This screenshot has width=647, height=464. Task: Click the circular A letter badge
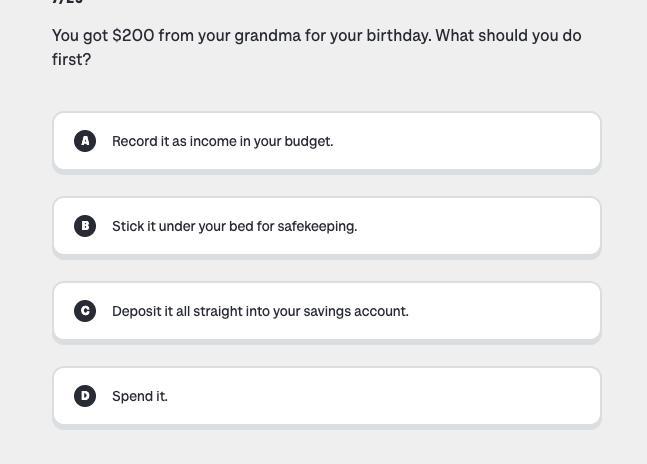point(85,141)
